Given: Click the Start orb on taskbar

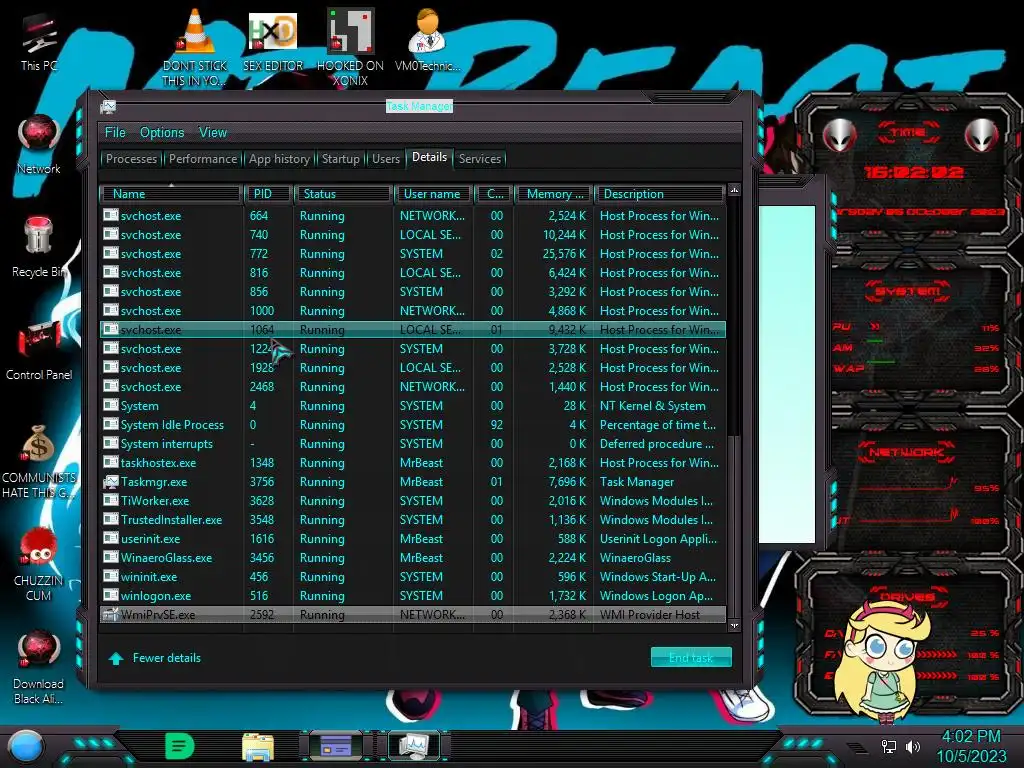Looking at the screenshot, I should (26, 746).
